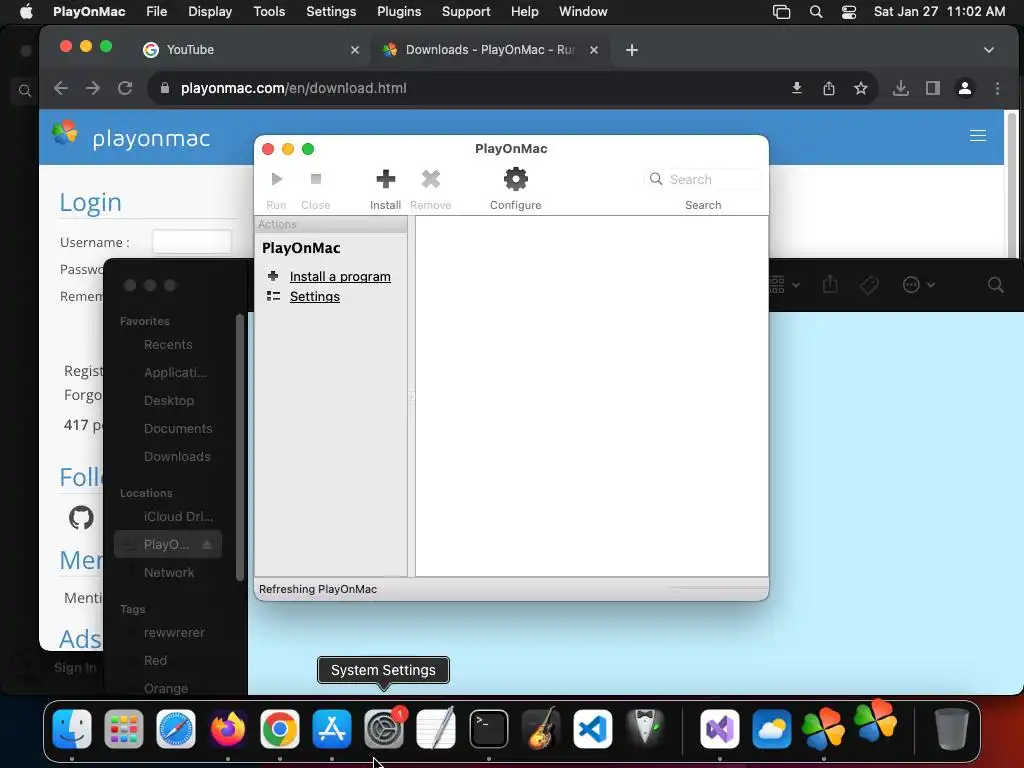Open the Support menu
Viewport: 1024px width, 768px height.
466,12
